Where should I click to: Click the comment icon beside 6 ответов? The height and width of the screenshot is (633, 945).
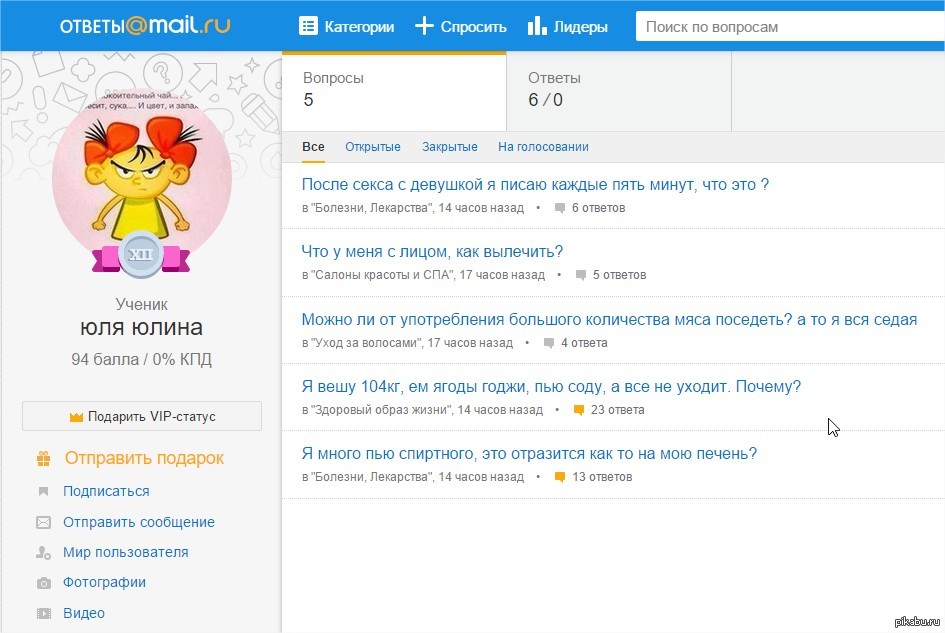coord(560,208)
